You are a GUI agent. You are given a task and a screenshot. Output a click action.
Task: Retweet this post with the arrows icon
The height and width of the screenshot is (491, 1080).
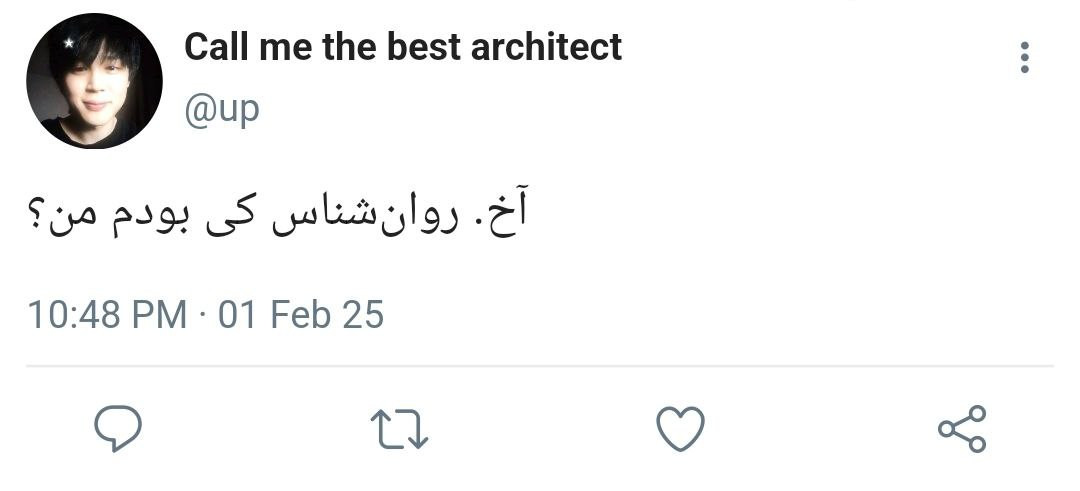coord(399,429)
